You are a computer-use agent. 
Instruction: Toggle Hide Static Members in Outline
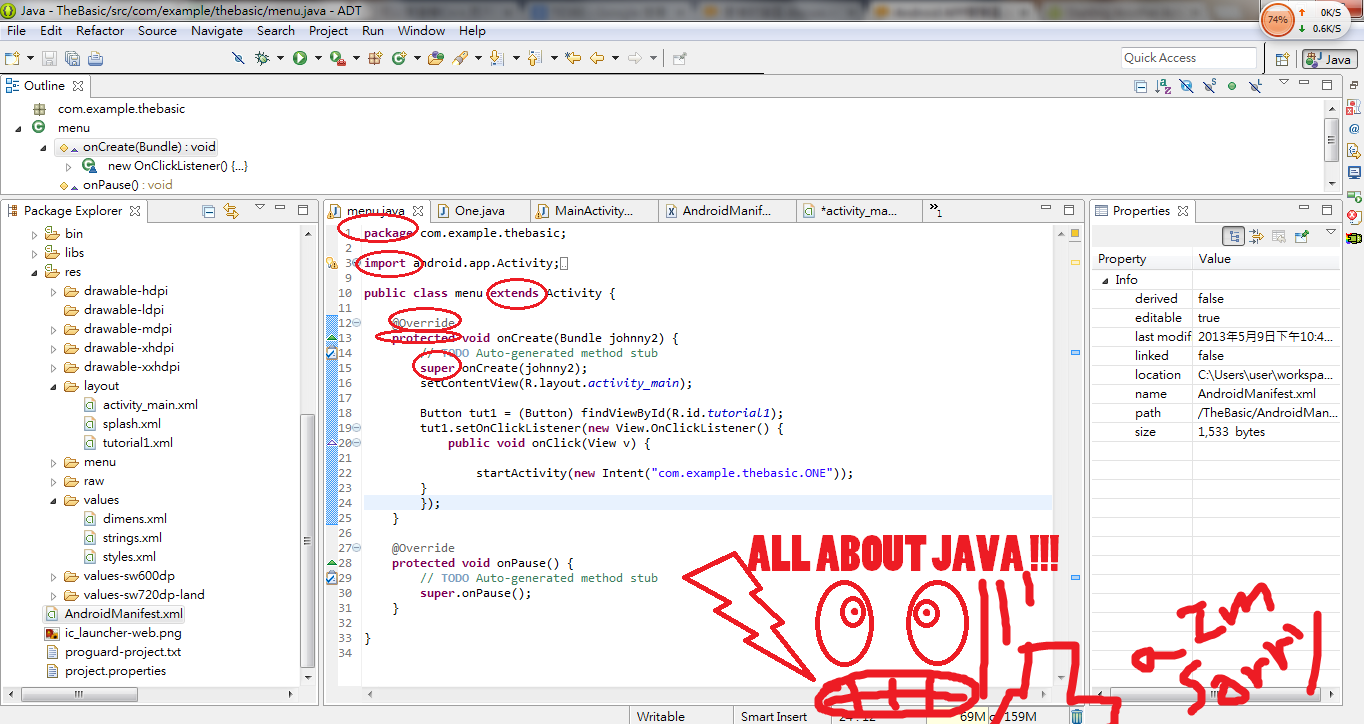coord(1209,86)
